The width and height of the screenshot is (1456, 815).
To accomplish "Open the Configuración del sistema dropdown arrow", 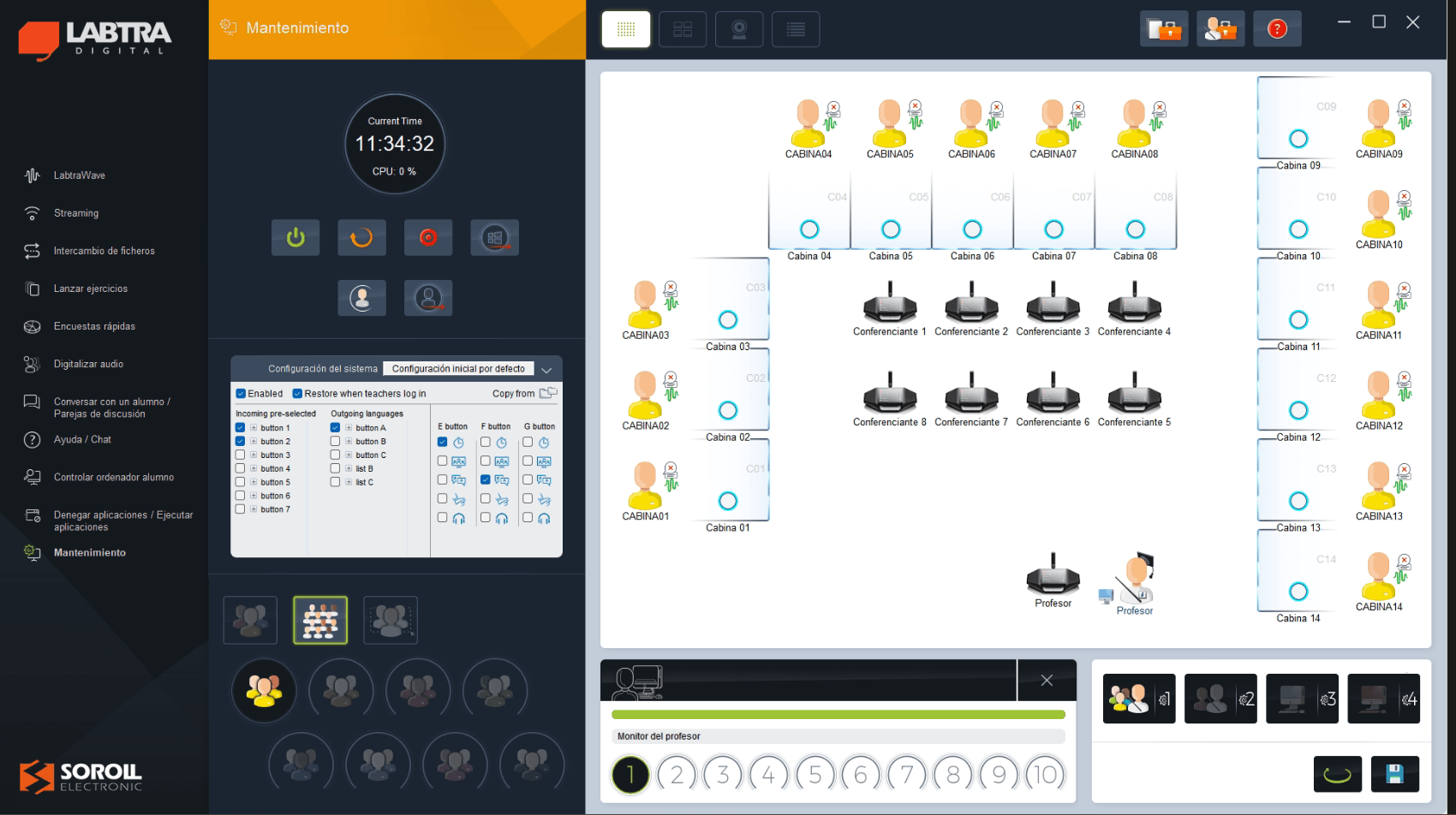I will [546, 369].
